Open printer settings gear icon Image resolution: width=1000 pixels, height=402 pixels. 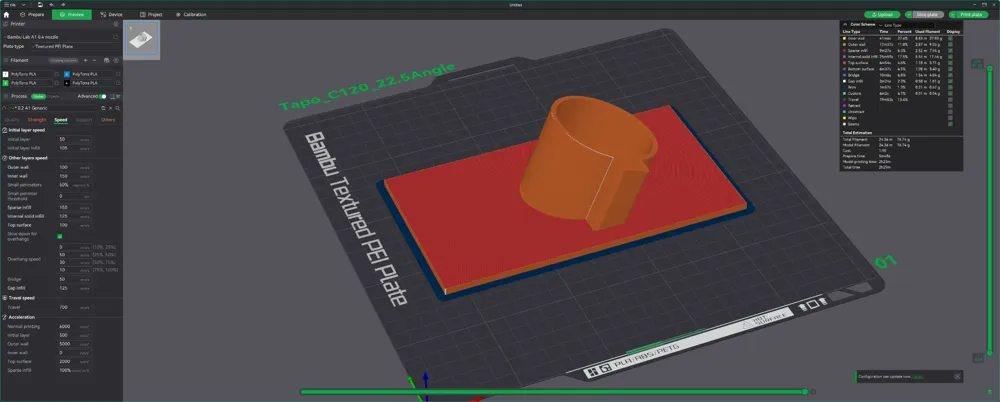(x=115, y=24)
